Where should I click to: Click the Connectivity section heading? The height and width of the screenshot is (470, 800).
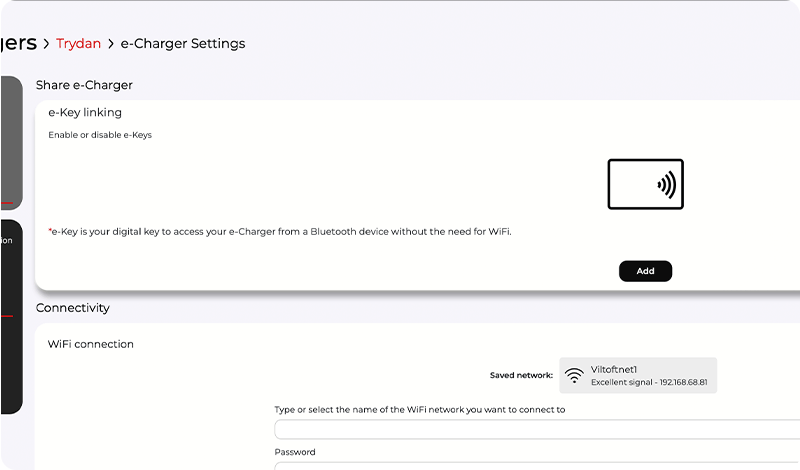[x=73, y=308]
